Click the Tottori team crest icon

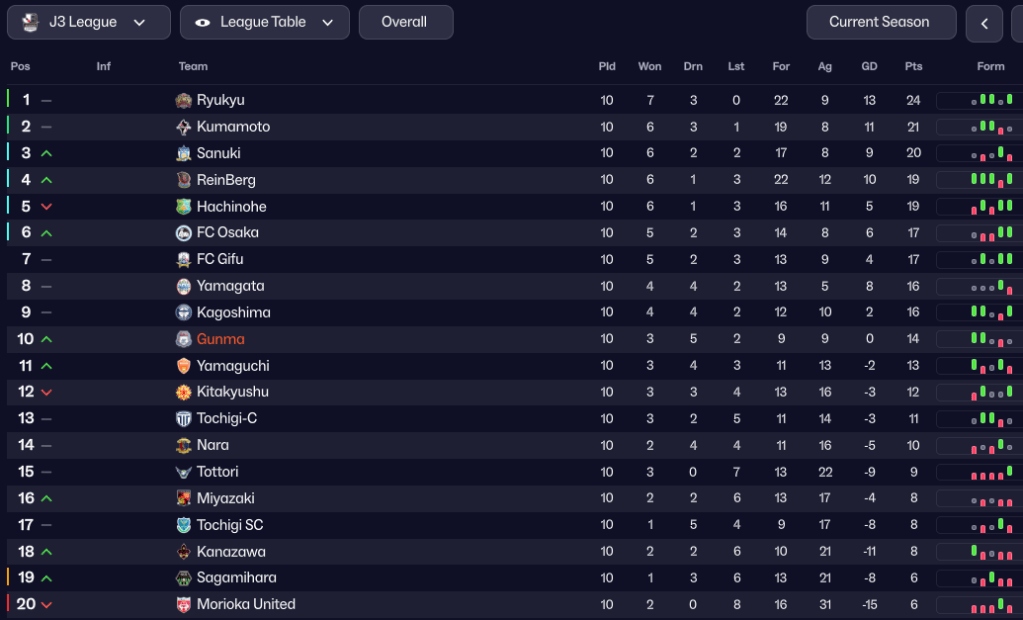coord(183,472)
